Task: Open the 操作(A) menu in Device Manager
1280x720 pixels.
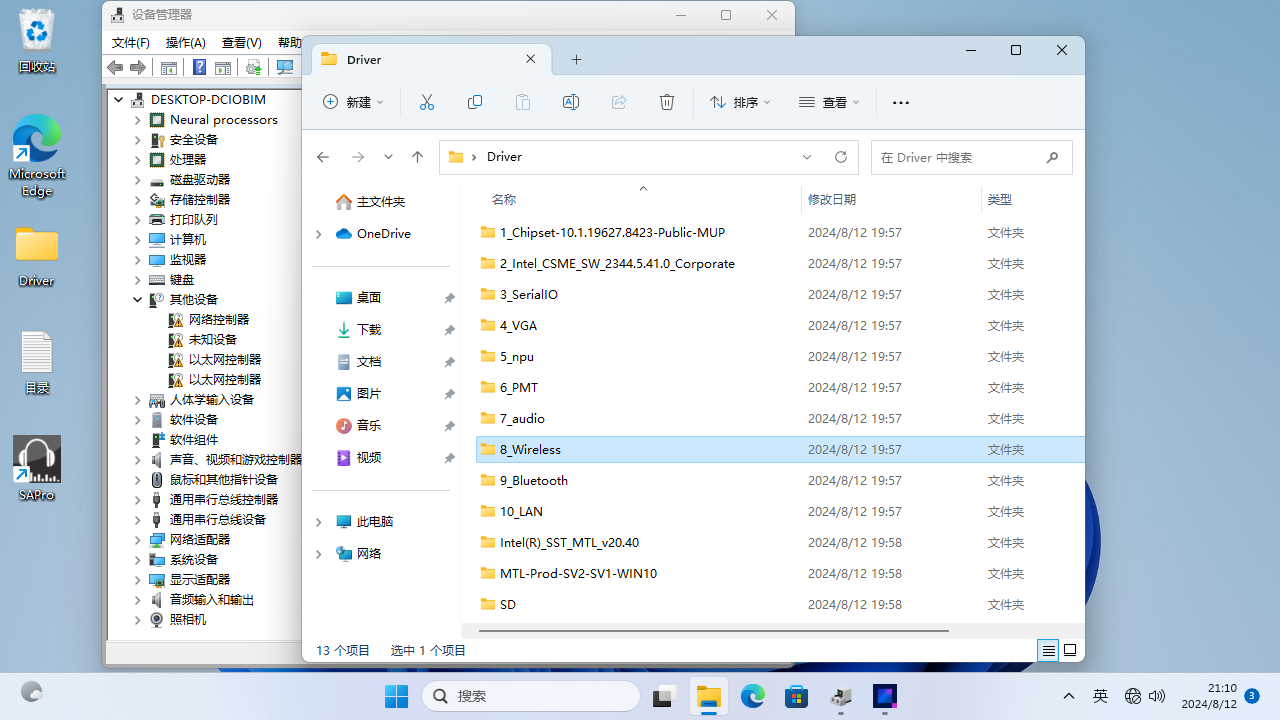Action: (185, 43)
